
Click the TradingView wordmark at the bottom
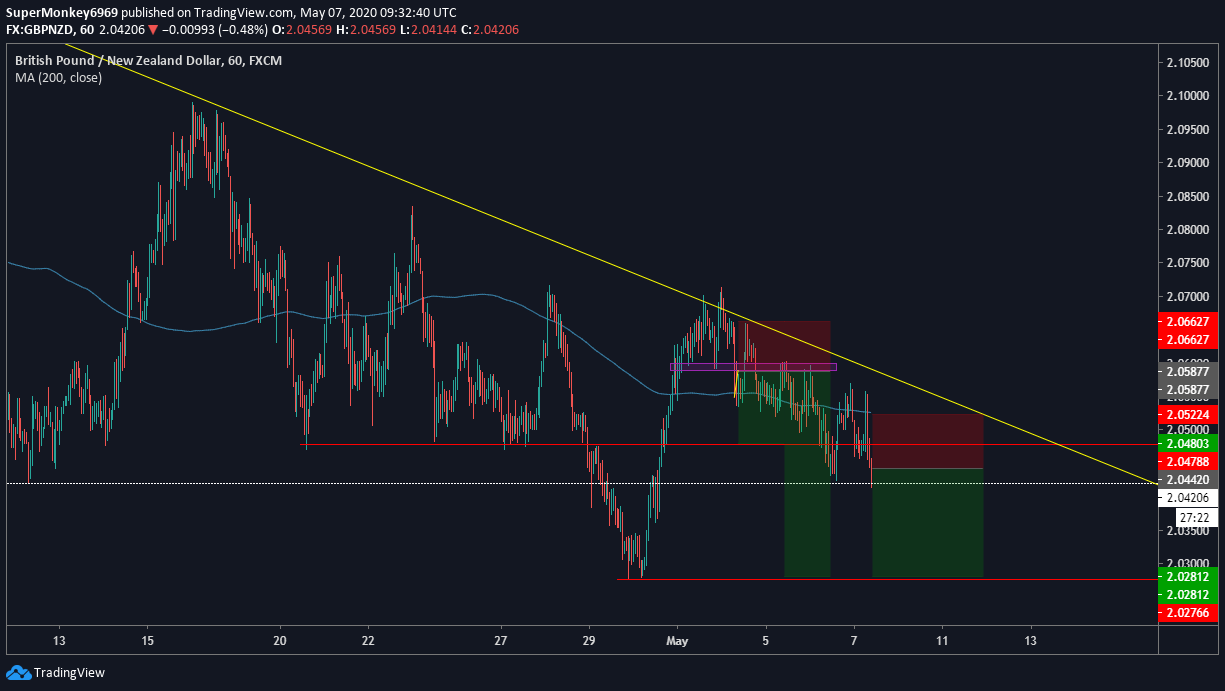(69, 673)
